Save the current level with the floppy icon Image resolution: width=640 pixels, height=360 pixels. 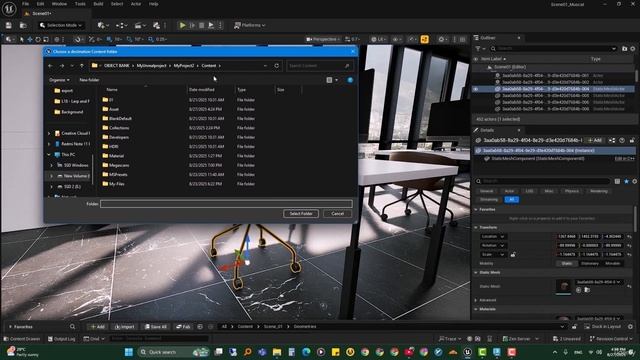(9, 25)
